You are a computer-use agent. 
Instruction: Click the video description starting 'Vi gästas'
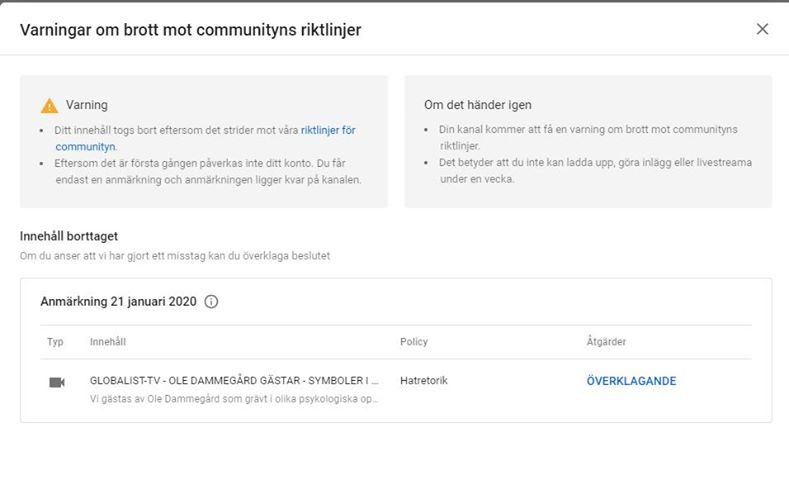(x=234, y=399)
